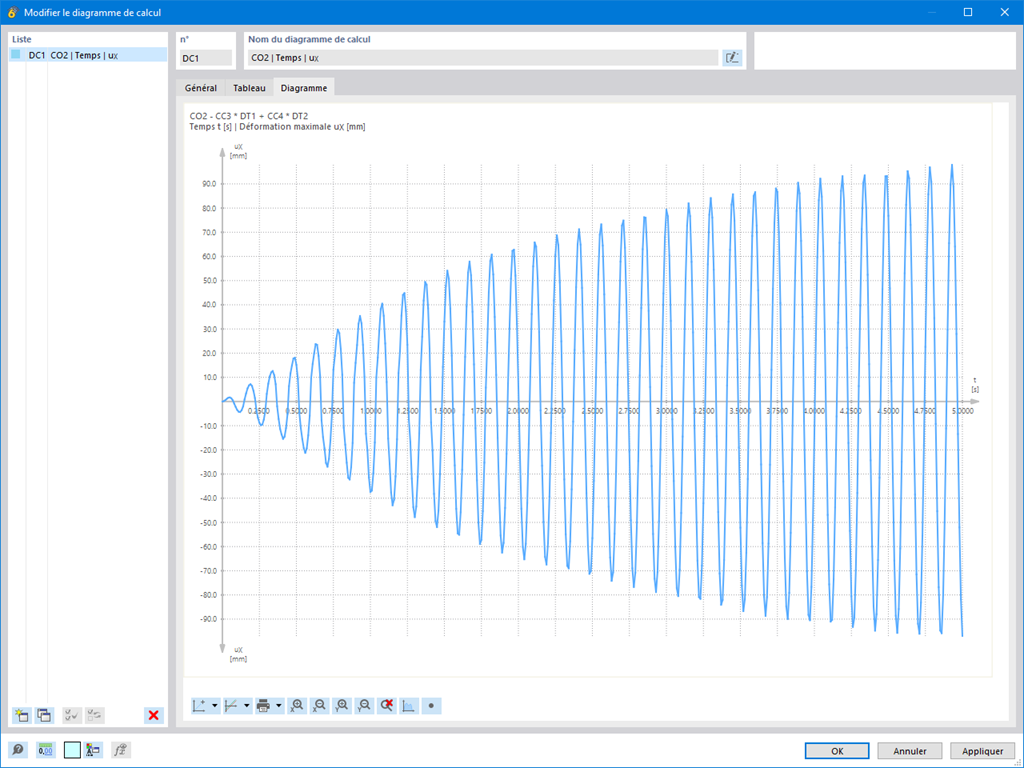The width and height of the screenshot is (1024, 768).
Task: Click the n° field showing DC1
Action: point(206,58)
